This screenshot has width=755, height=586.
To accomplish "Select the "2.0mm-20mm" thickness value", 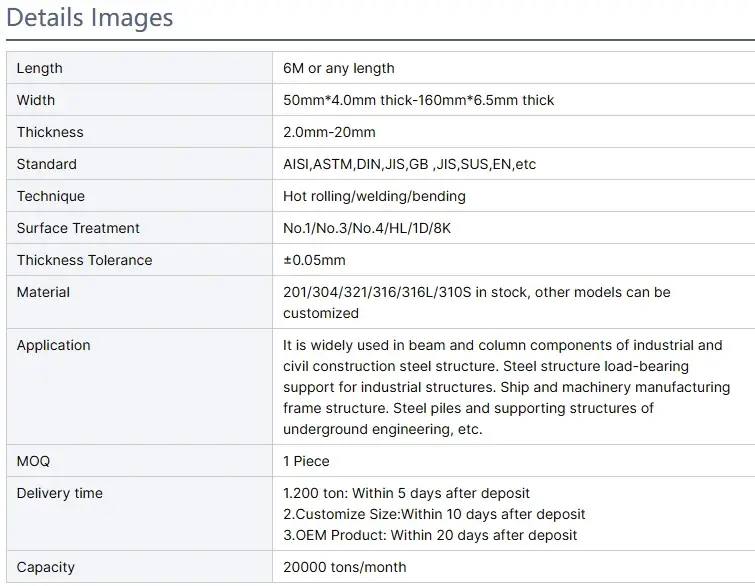I will click(330, 132).
